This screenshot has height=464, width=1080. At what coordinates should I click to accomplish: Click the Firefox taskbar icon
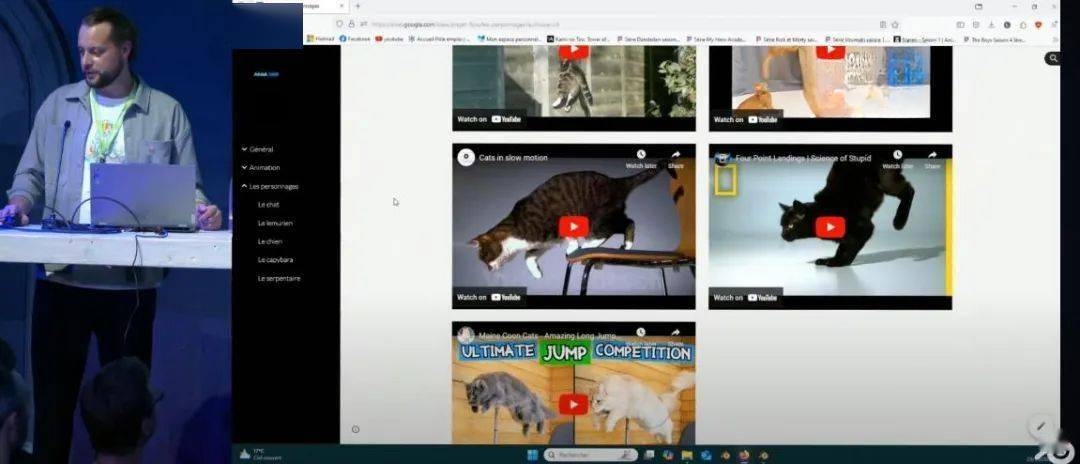(x=744, y=455)
